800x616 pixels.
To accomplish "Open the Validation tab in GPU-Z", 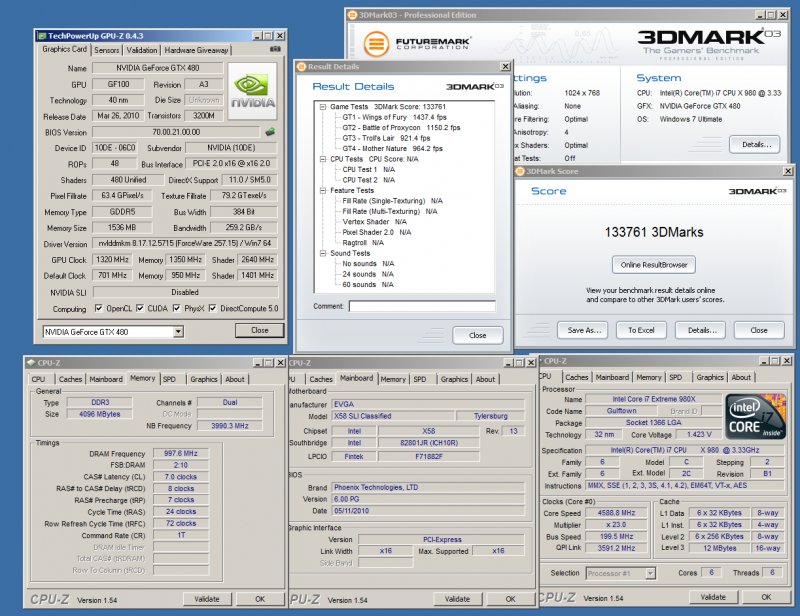I will tap(142, 50).
